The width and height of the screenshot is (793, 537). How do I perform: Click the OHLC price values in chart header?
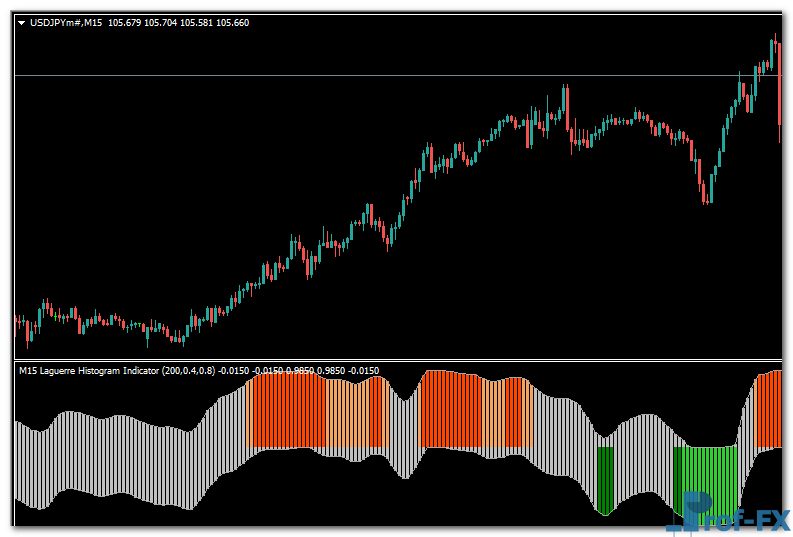coord(180,22)
